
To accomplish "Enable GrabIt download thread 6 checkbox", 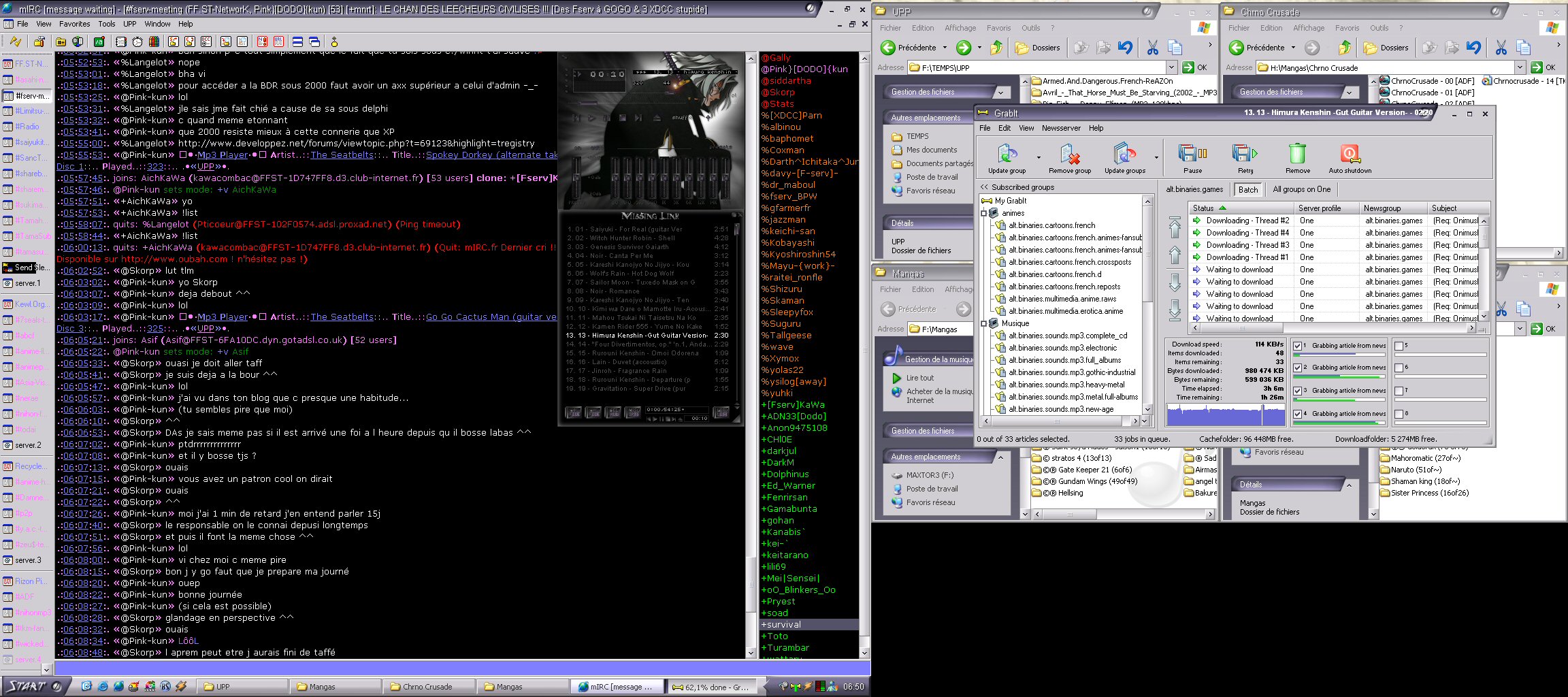I will click(1399, 368).
